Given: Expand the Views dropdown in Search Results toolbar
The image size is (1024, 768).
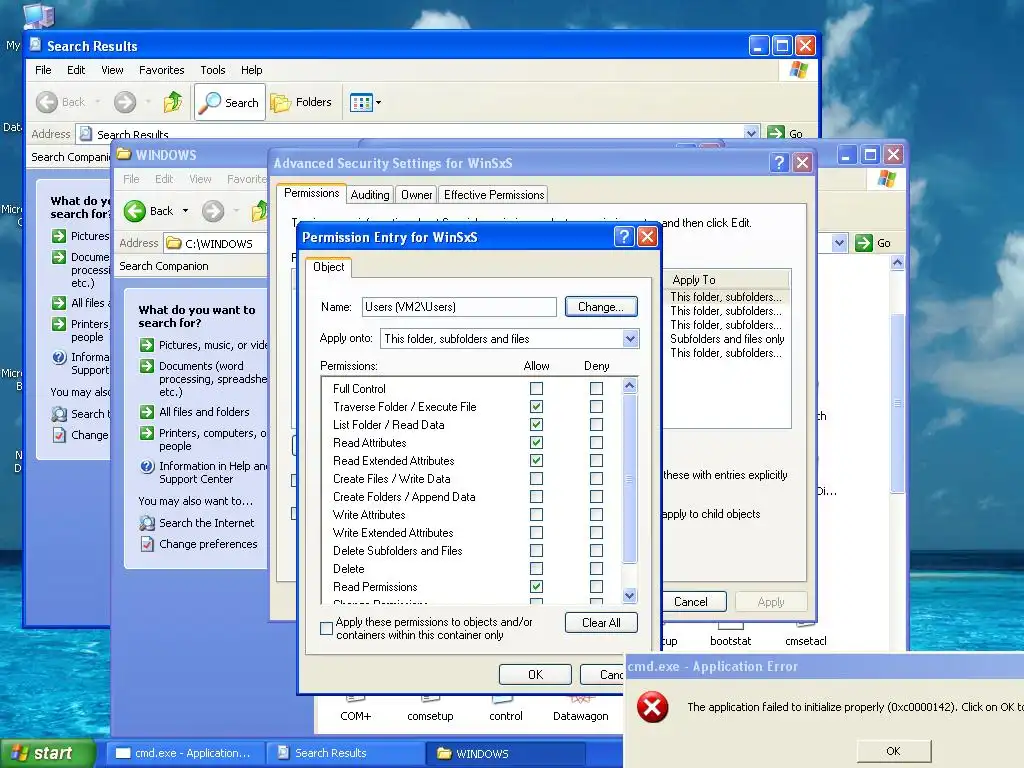Looking at the screenshot, I should click(378, 103).
